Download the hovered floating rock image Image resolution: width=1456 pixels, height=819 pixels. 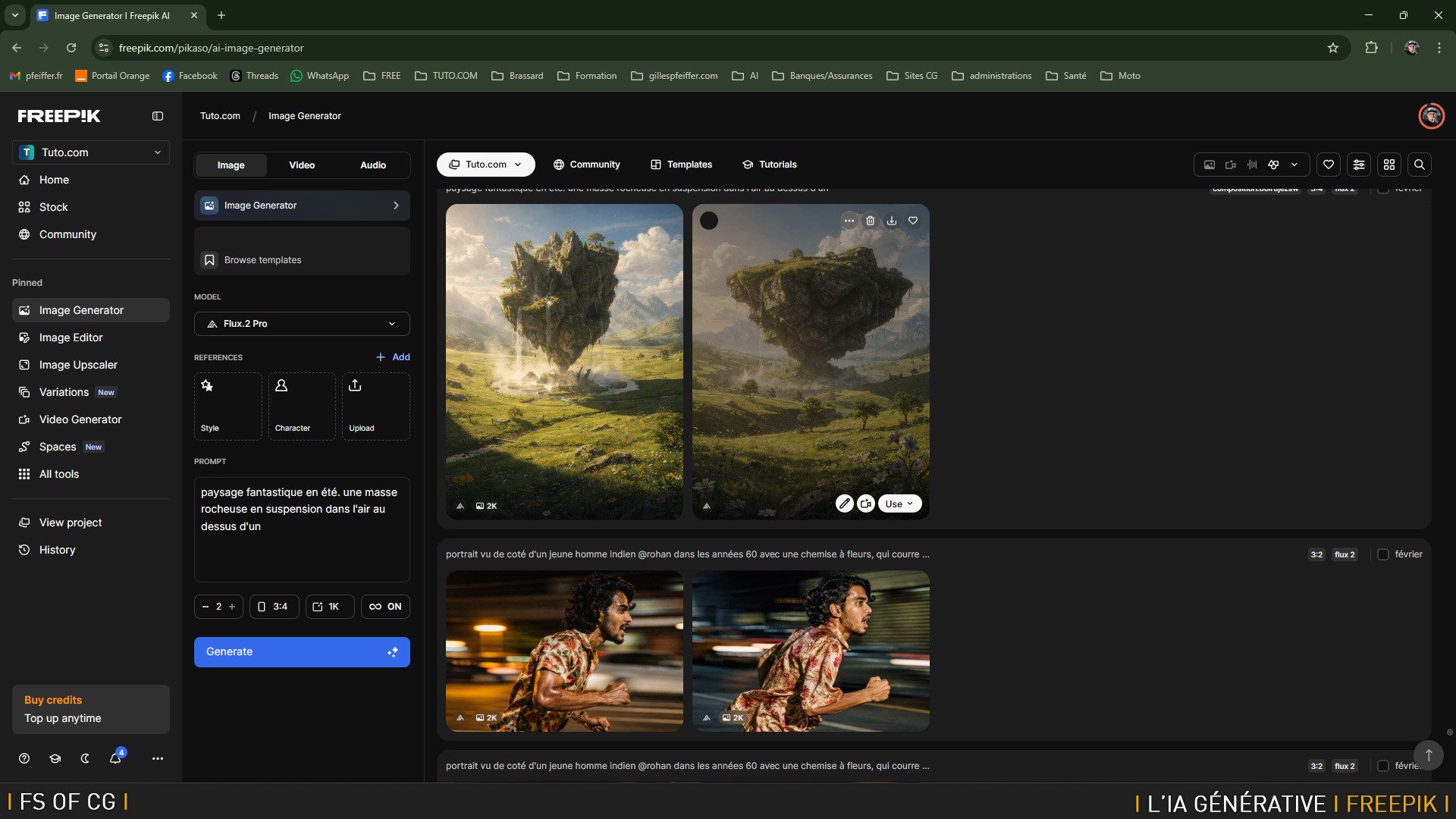point(892,221)
